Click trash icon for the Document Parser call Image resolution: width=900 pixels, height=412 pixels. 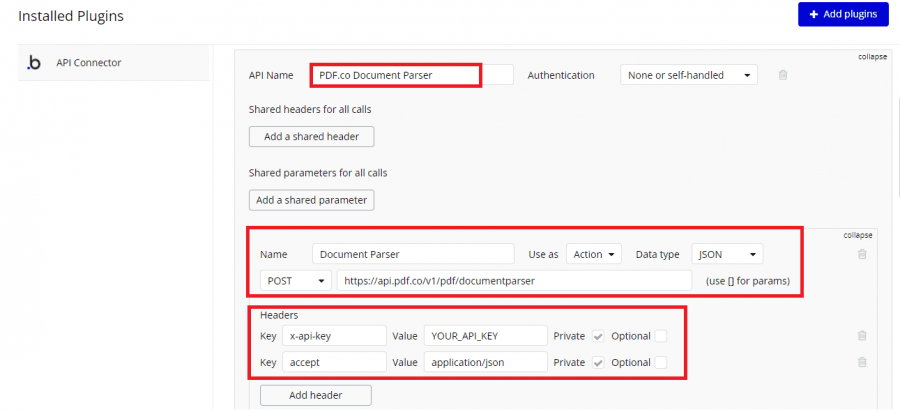[862, 254]
